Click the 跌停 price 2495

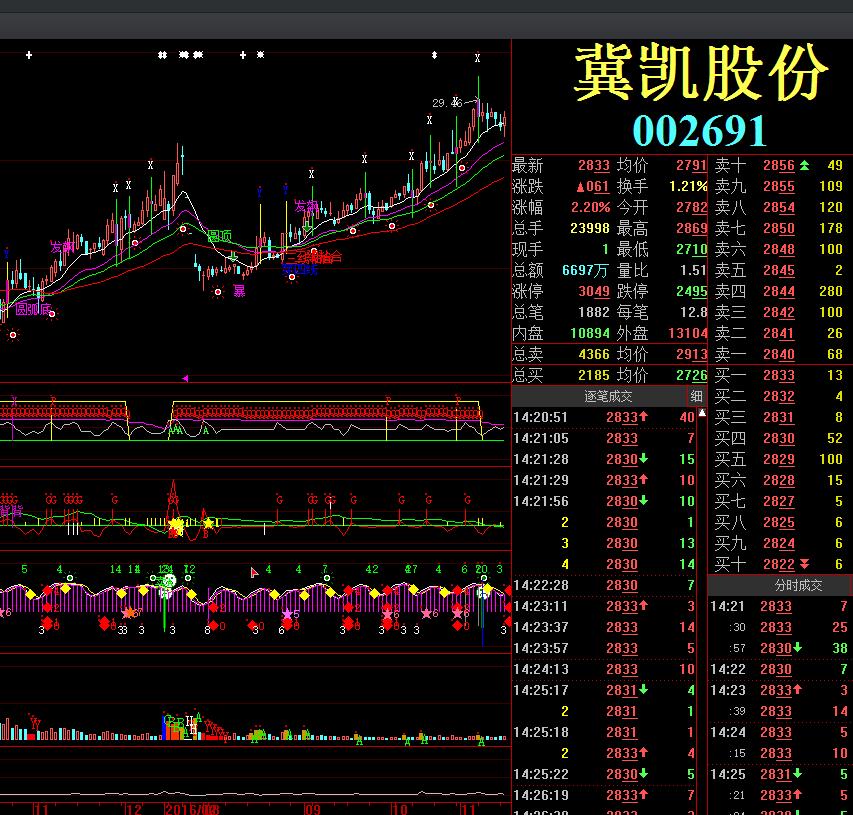pos(691,292)
